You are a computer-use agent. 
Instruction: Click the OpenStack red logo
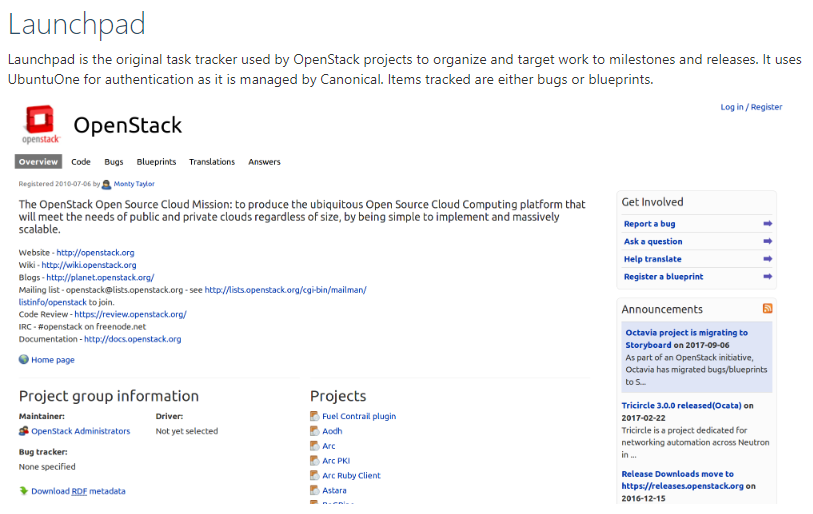click(x=41, y=124)
